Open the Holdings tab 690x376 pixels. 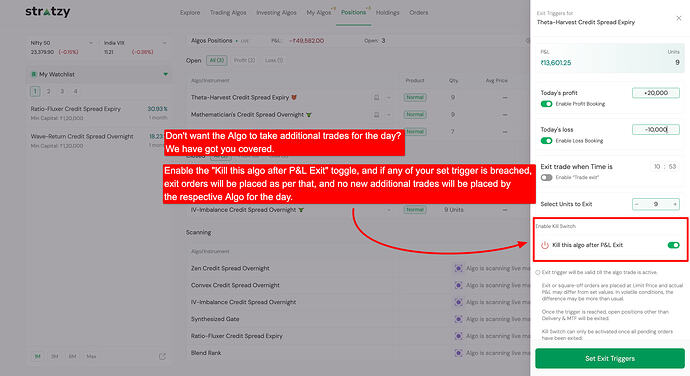click(387, 12)
